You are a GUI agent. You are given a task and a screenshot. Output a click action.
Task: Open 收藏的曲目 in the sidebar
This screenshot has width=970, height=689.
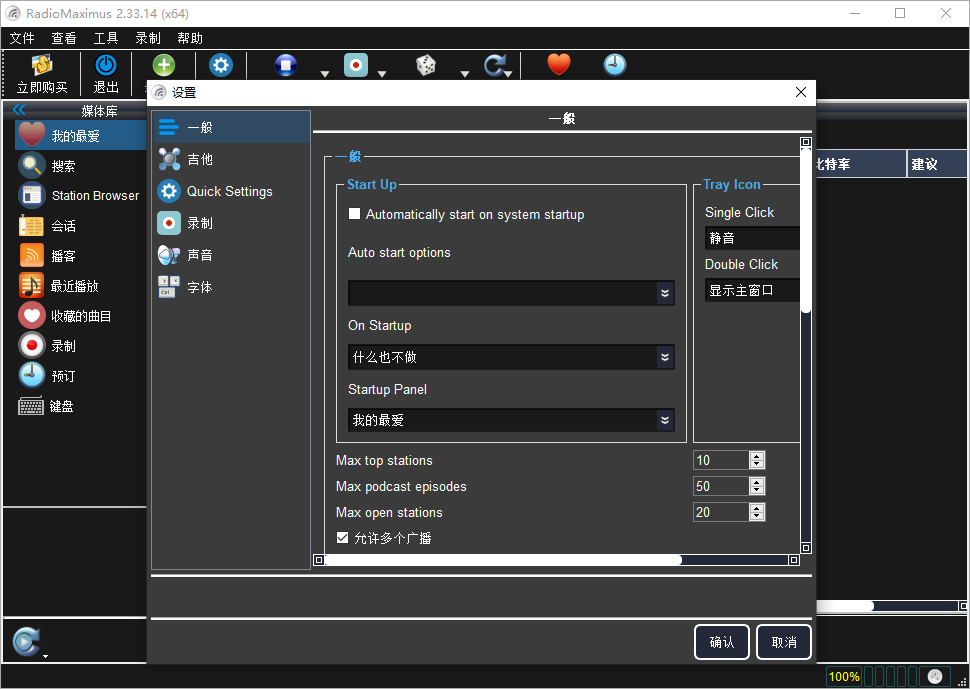[81, 316]
